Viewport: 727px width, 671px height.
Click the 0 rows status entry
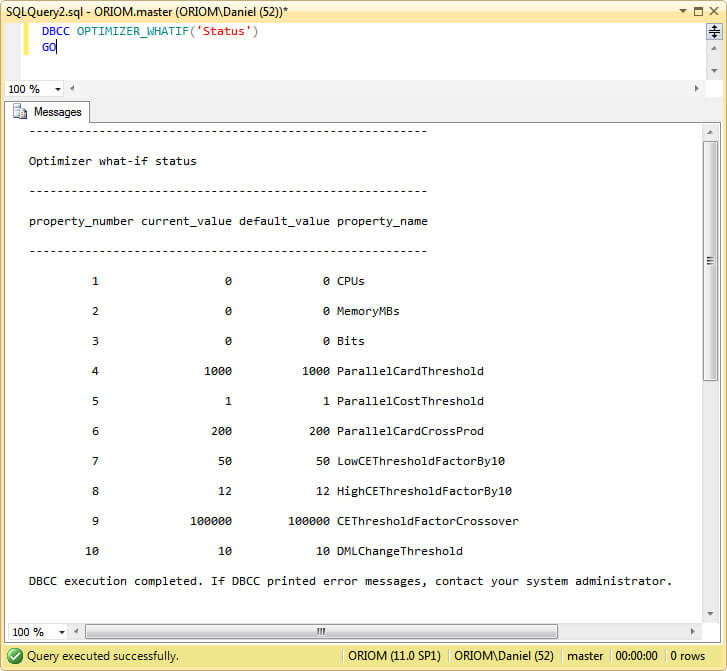click(x=688, y=656)
